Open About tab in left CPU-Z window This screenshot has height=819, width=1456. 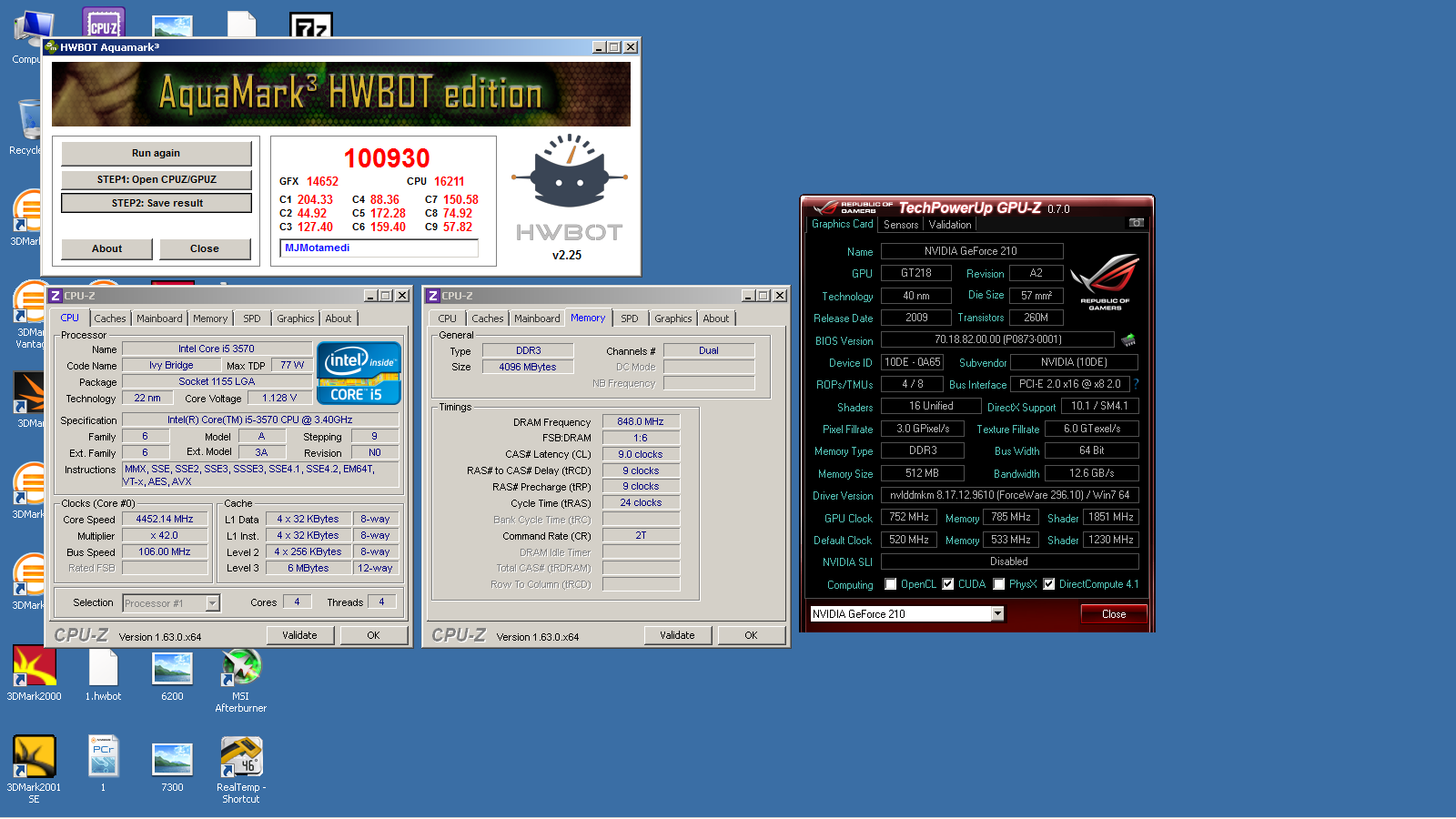(x=339, y=318)
